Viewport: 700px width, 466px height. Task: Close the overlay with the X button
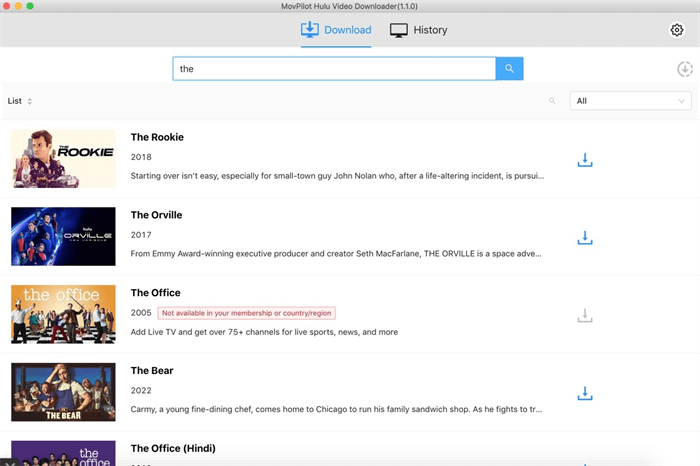10,462
